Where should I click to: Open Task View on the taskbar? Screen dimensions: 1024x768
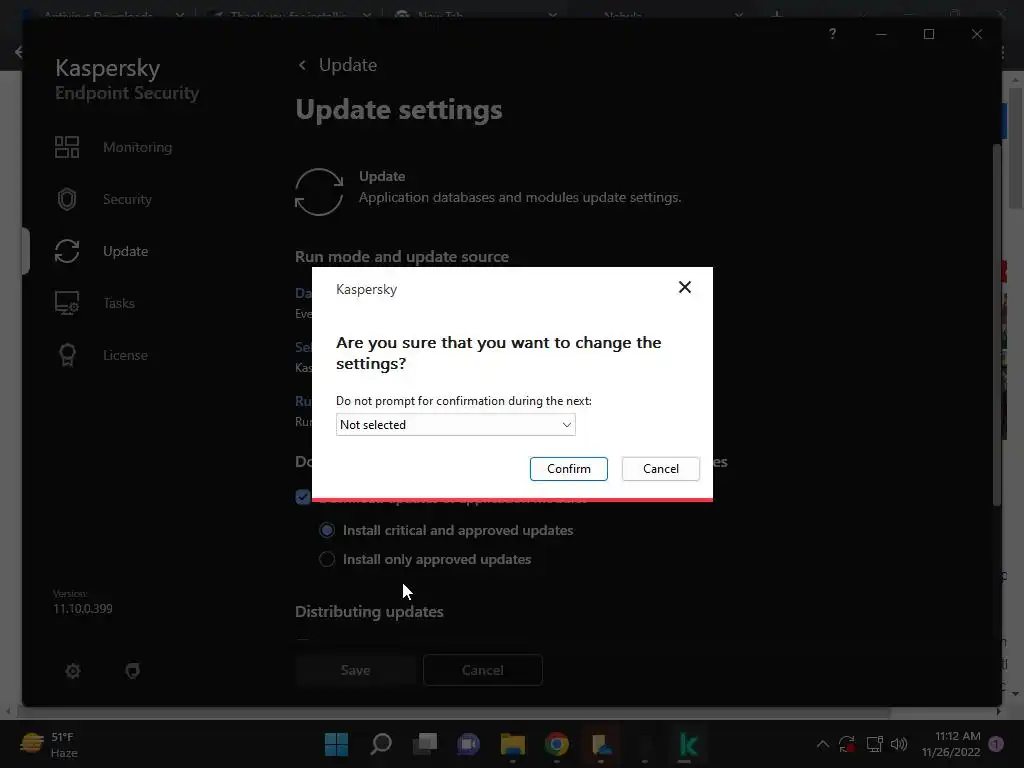pos(424,744)
